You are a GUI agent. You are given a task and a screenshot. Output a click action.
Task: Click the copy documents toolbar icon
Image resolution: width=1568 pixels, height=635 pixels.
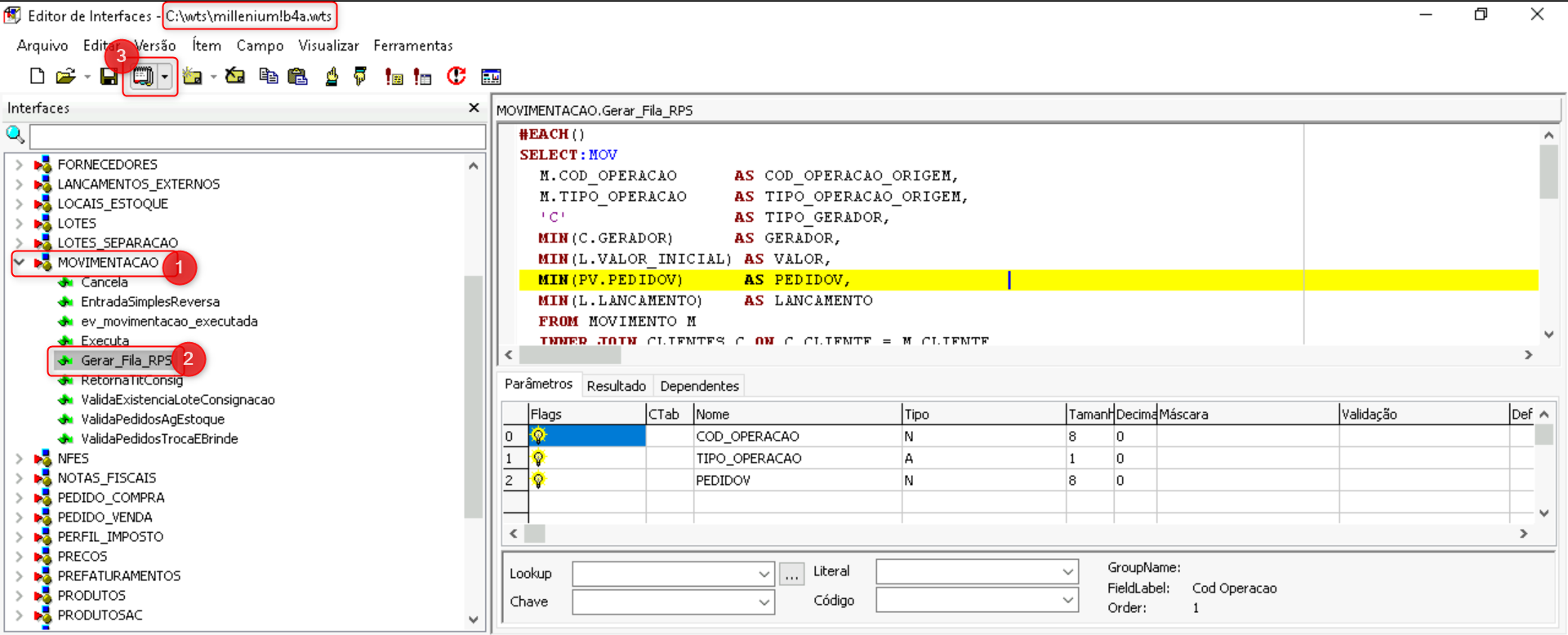pos(268,77)
